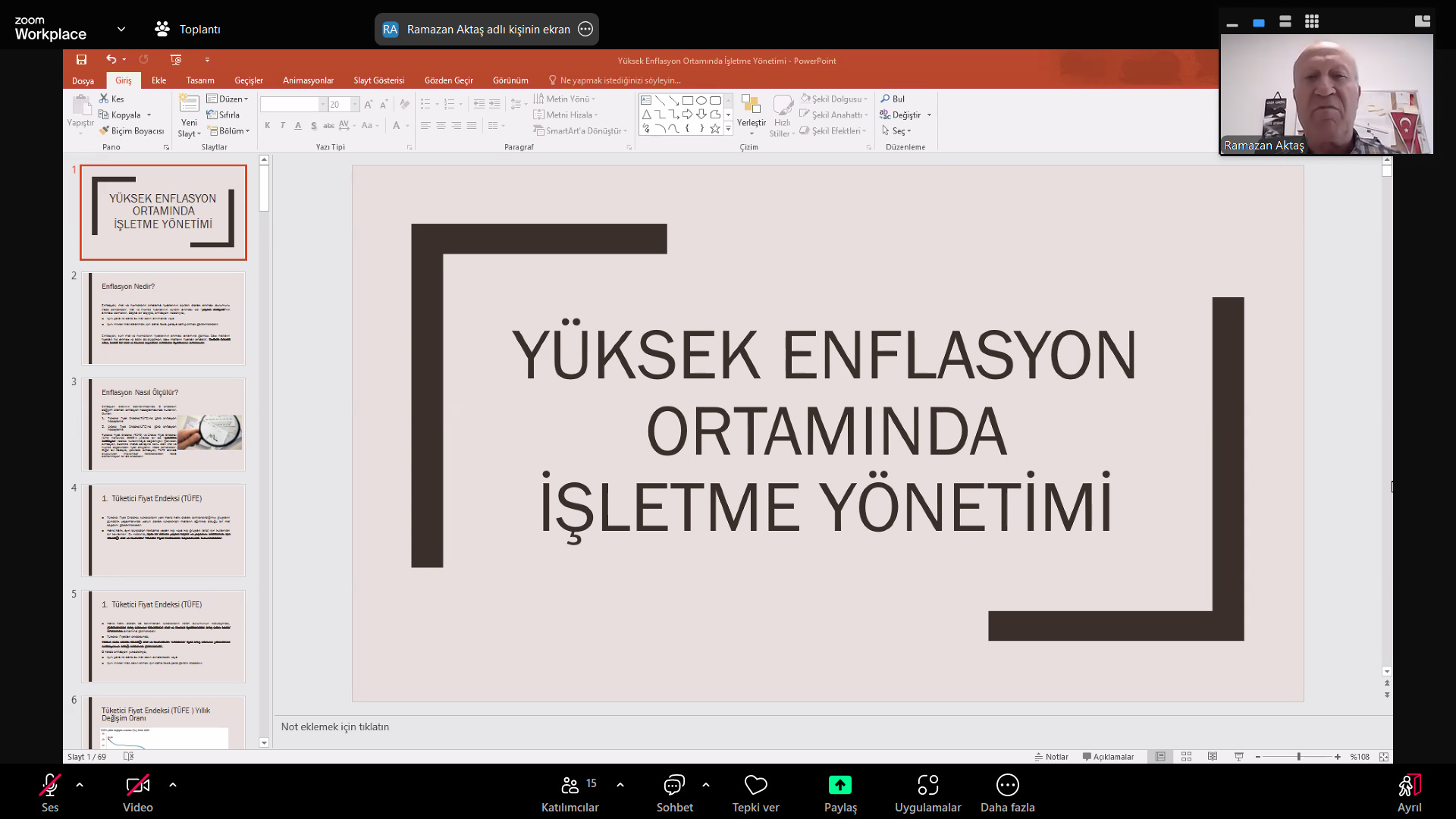Click Tepki ver reactions heart icon
The height and width of the screenshot is (819, 1456).
click(755, 785)
